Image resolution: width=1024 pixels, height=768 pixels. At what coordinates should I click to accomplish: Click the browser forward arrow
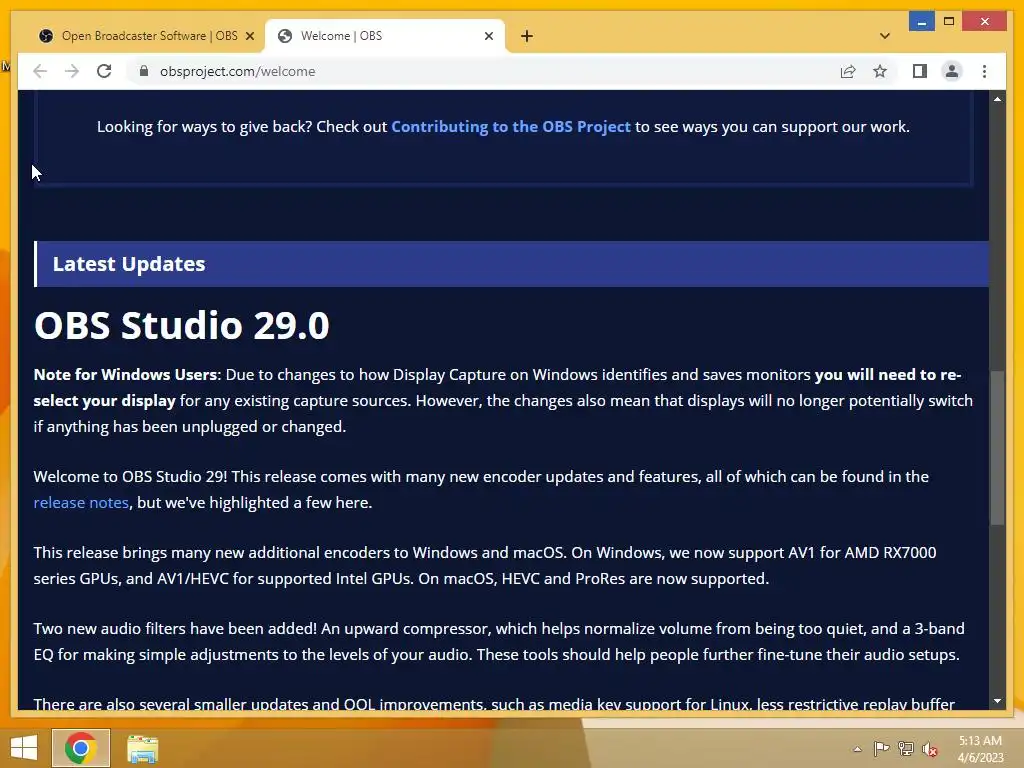pos(72,71)
